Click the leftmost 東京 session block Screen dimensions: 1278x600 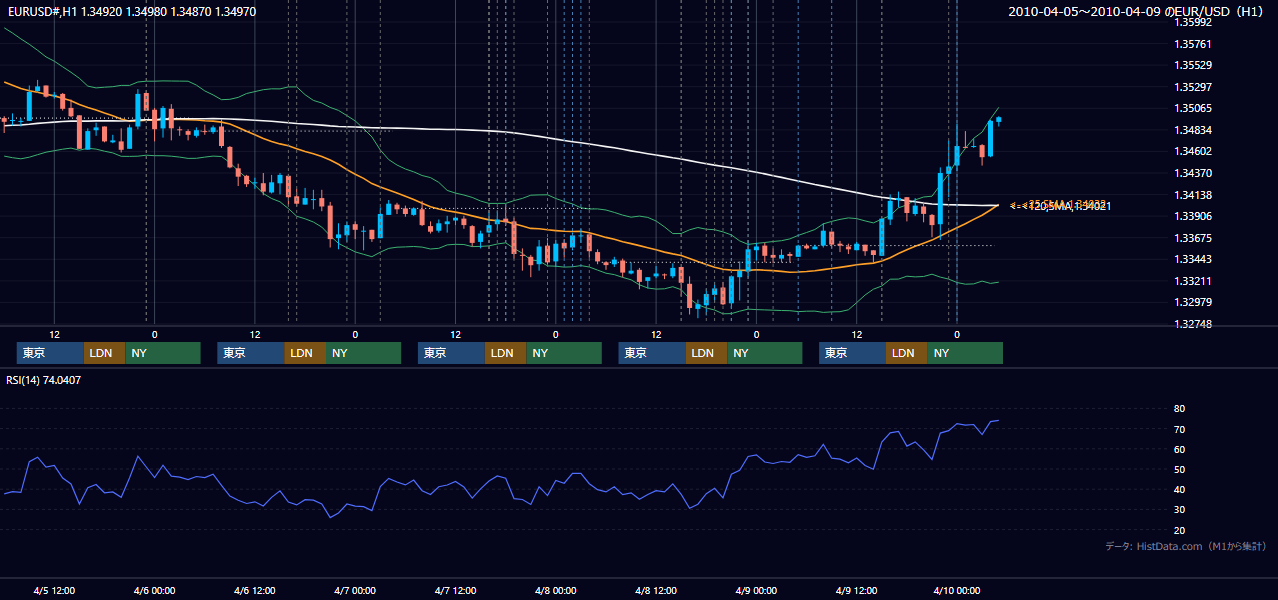tap(50, 353)
